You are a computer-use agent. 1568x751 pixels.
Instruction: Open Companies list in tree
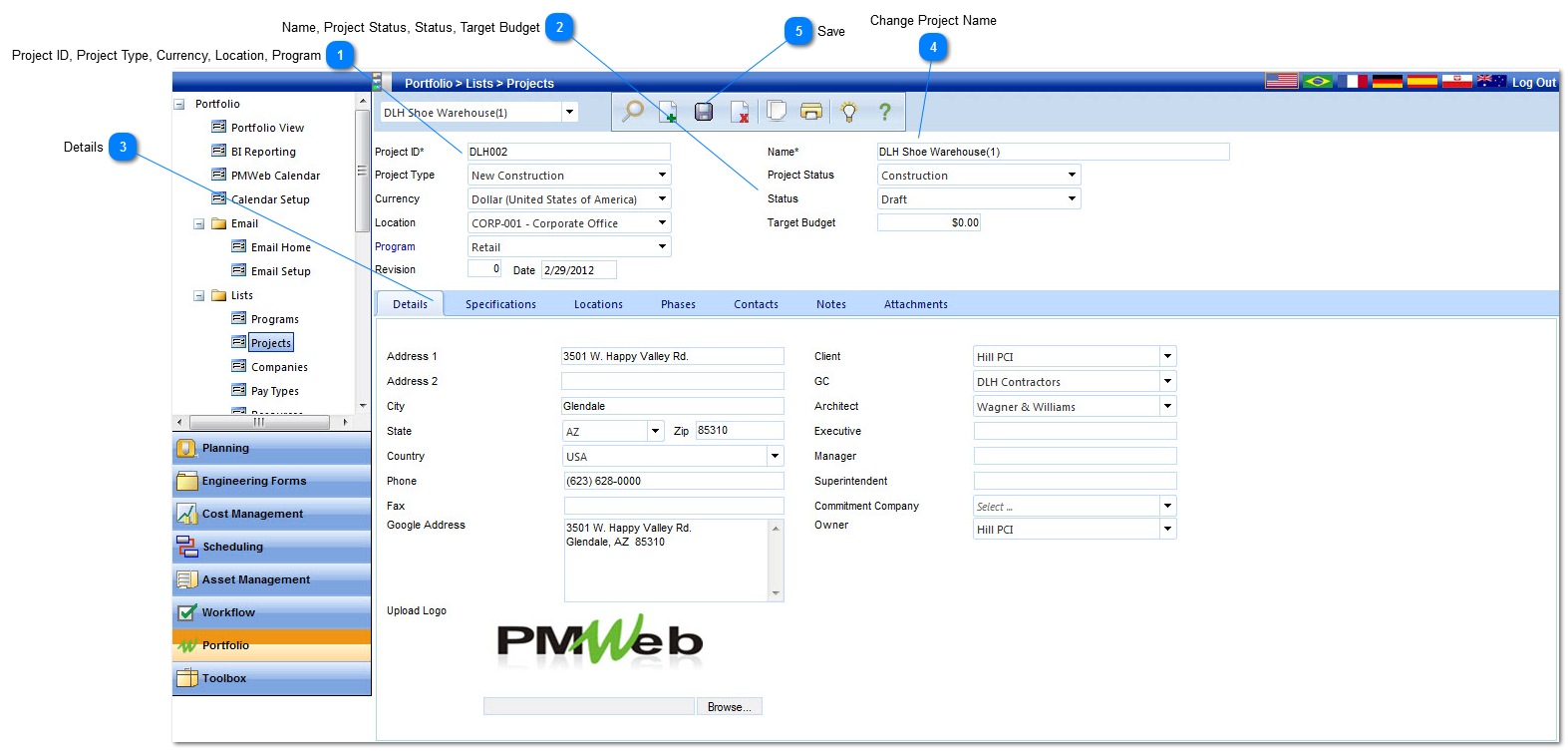(x=279, y=367)
